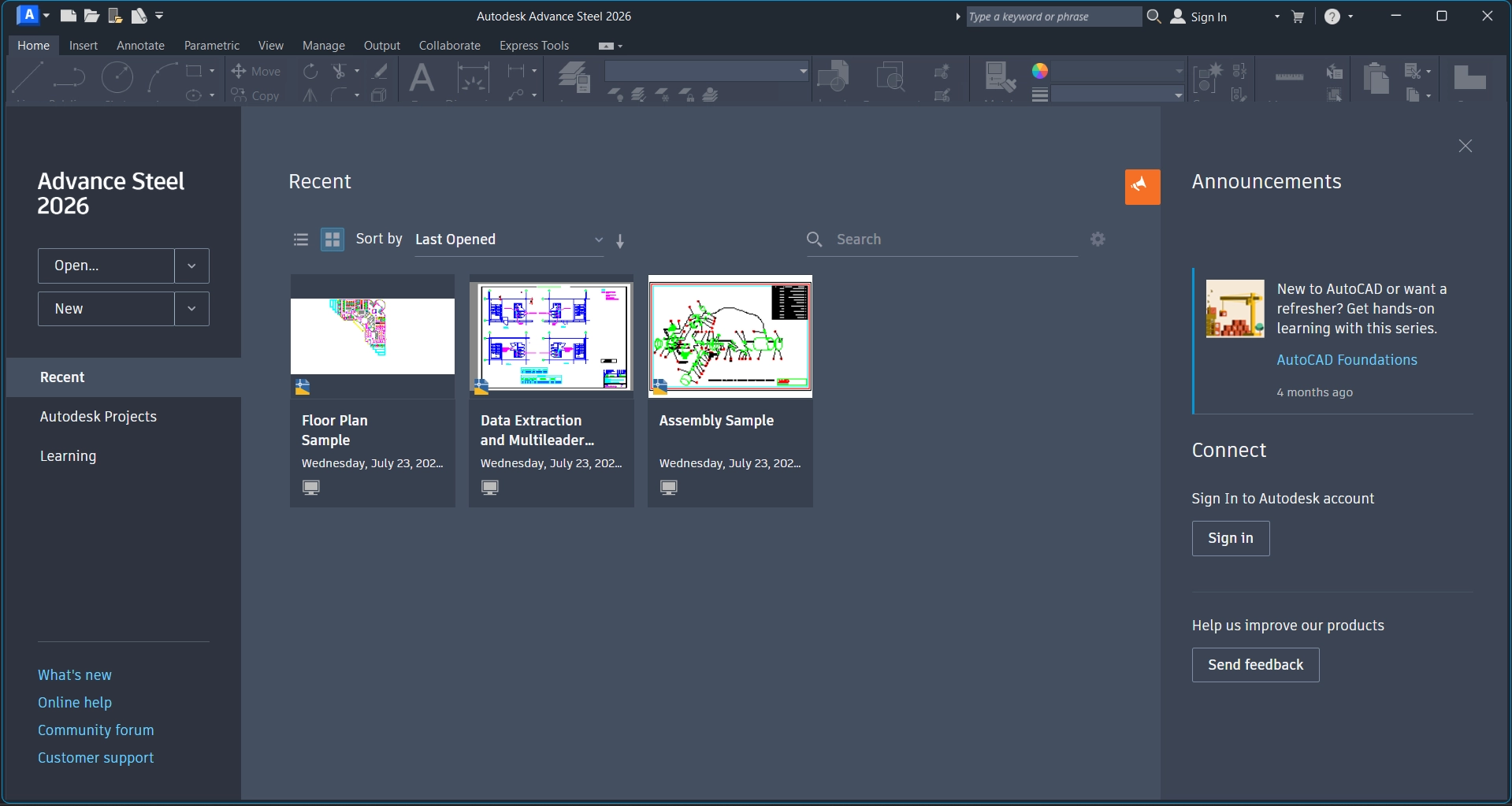Viewport: 1512px width, 806px height.
Task: Click the search magnifier icon in the title bar
Action: (x=1154, y=17)
